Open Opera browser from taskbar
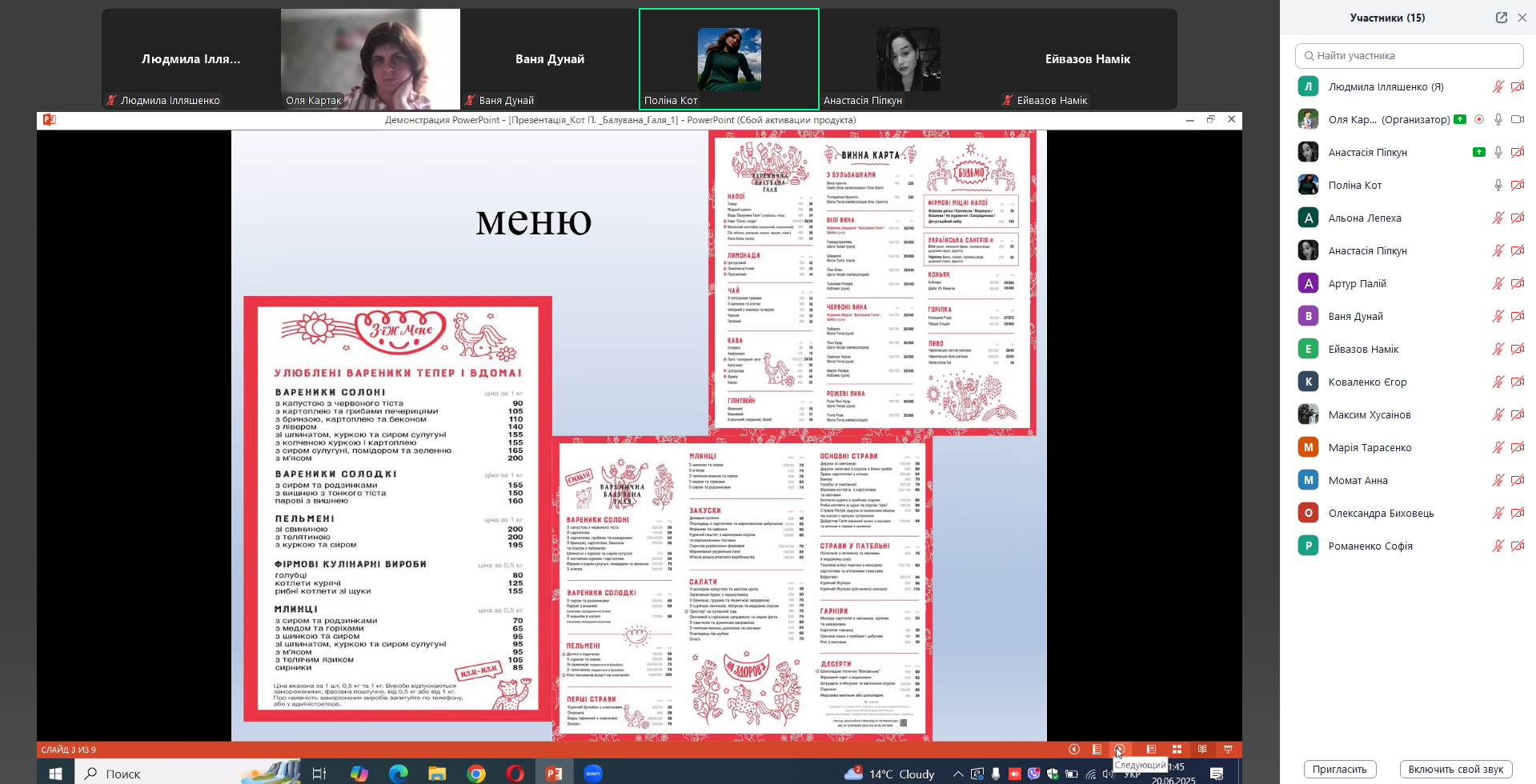Image resolution: width=1536 pixels, height=784 pixels. (515, 774)
